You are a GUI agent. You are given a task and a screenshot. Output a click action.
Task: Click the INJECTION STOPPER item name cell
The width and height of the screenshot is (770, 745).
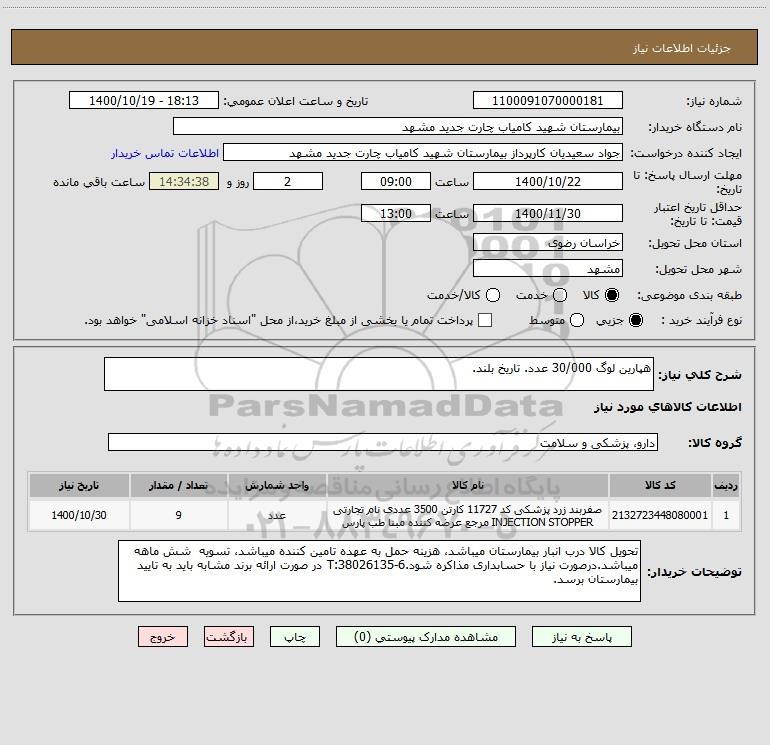[468, 516]
